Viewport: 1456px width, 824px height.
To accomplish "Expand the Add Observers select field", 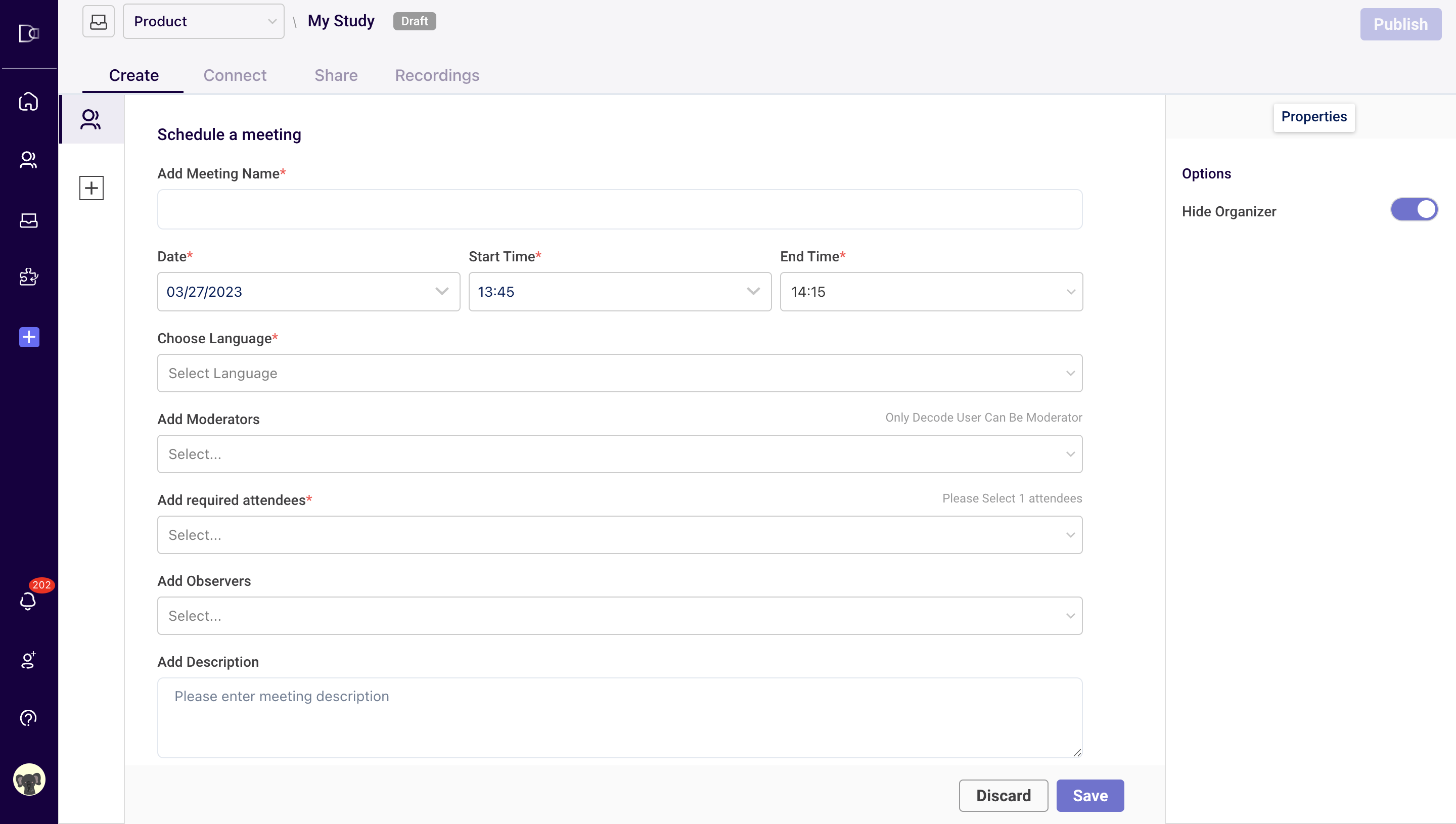I will point(620,616).
